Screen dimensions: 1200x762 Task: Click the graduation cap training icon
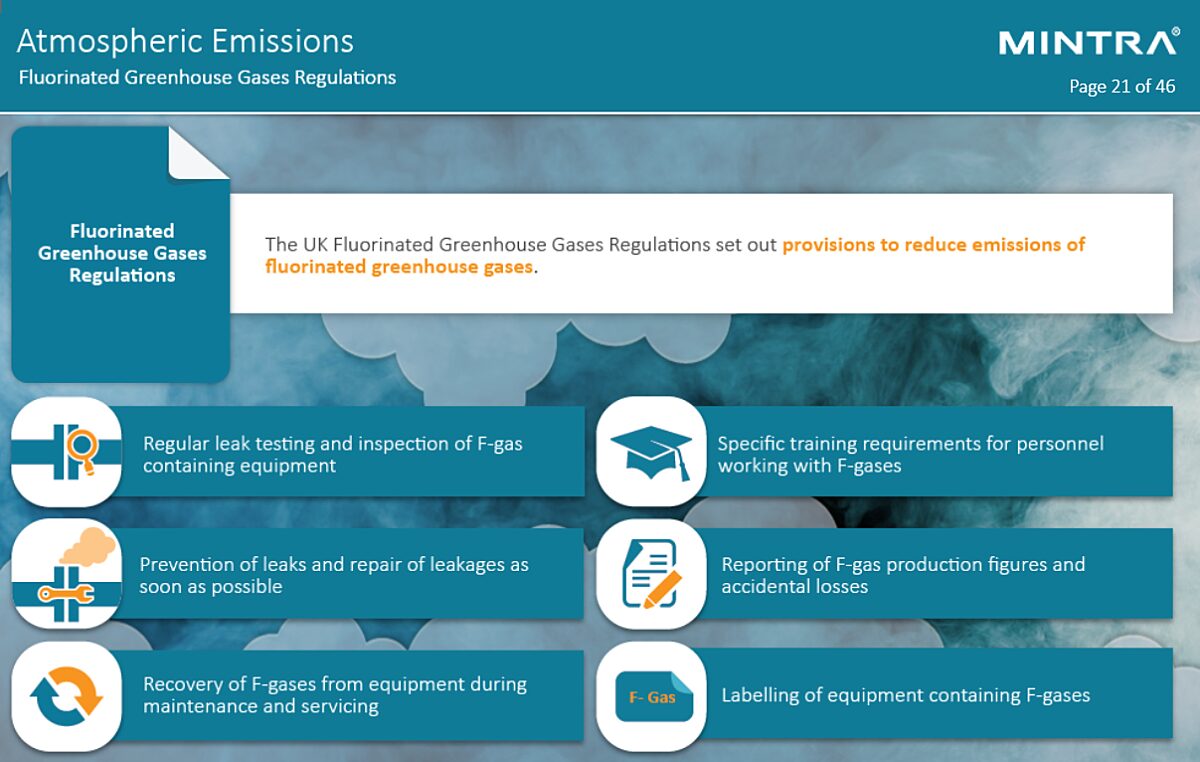(x=651, y=452)
